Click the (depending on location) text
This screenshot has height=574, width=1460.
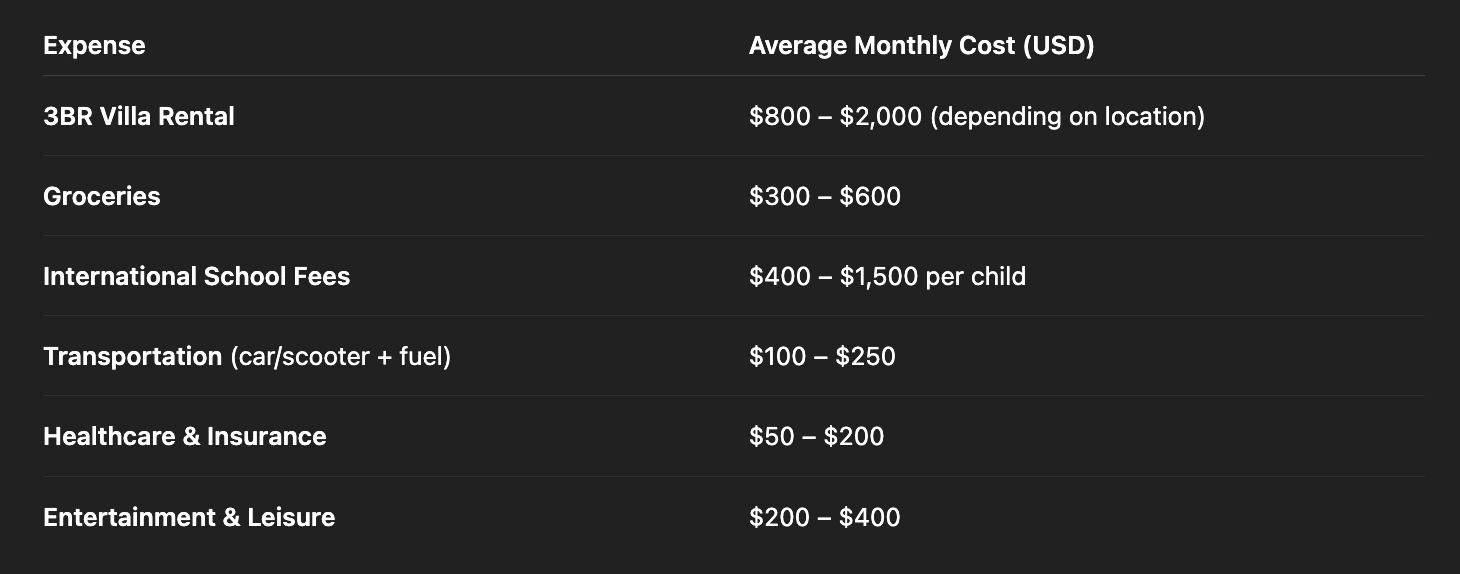click(1067, 116)
